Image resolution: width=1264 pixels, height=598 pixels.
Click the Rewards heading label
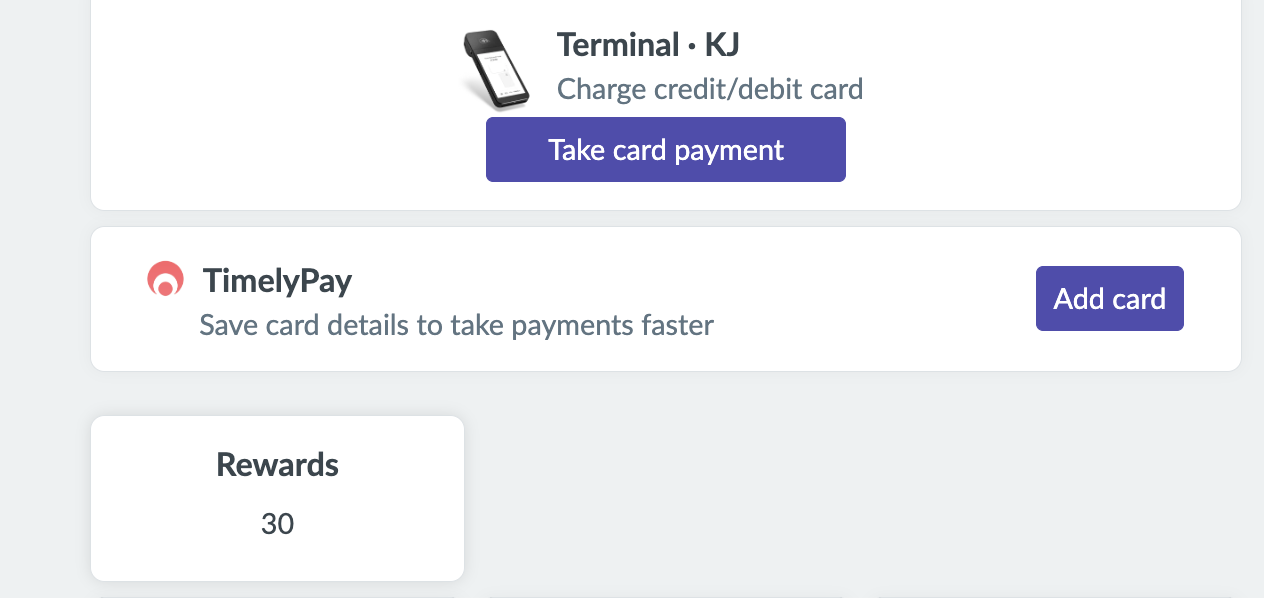[x=277, y=465]
